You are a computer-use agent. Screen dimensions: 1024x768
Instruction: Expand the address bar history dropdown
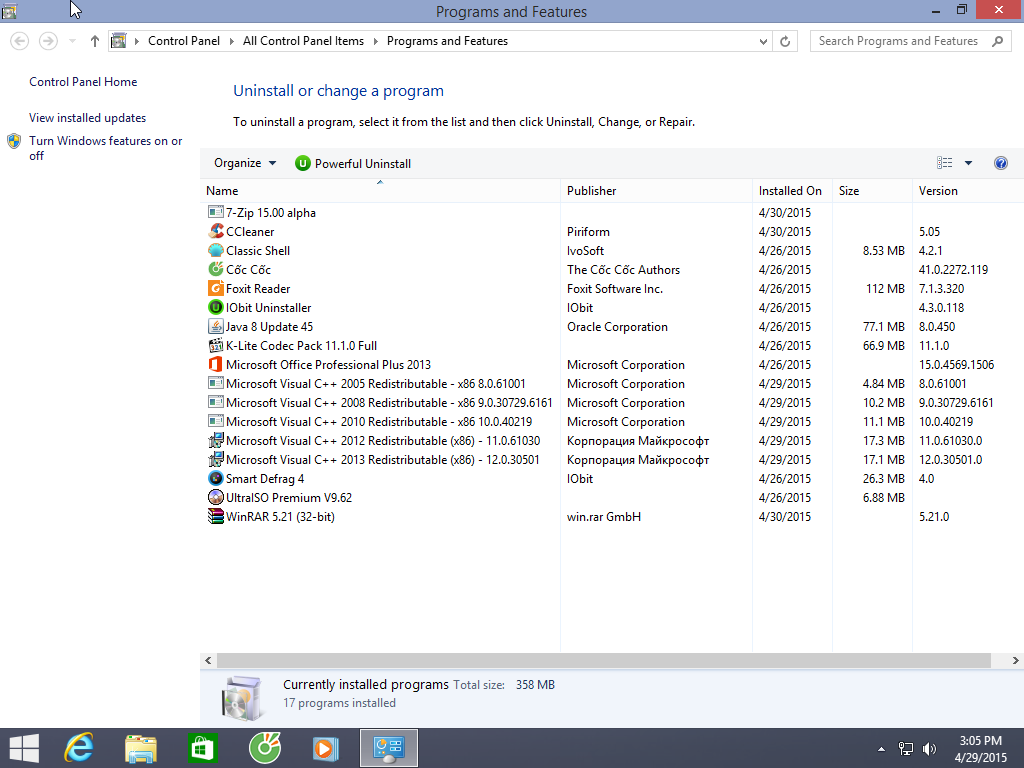tap(764, 42)
